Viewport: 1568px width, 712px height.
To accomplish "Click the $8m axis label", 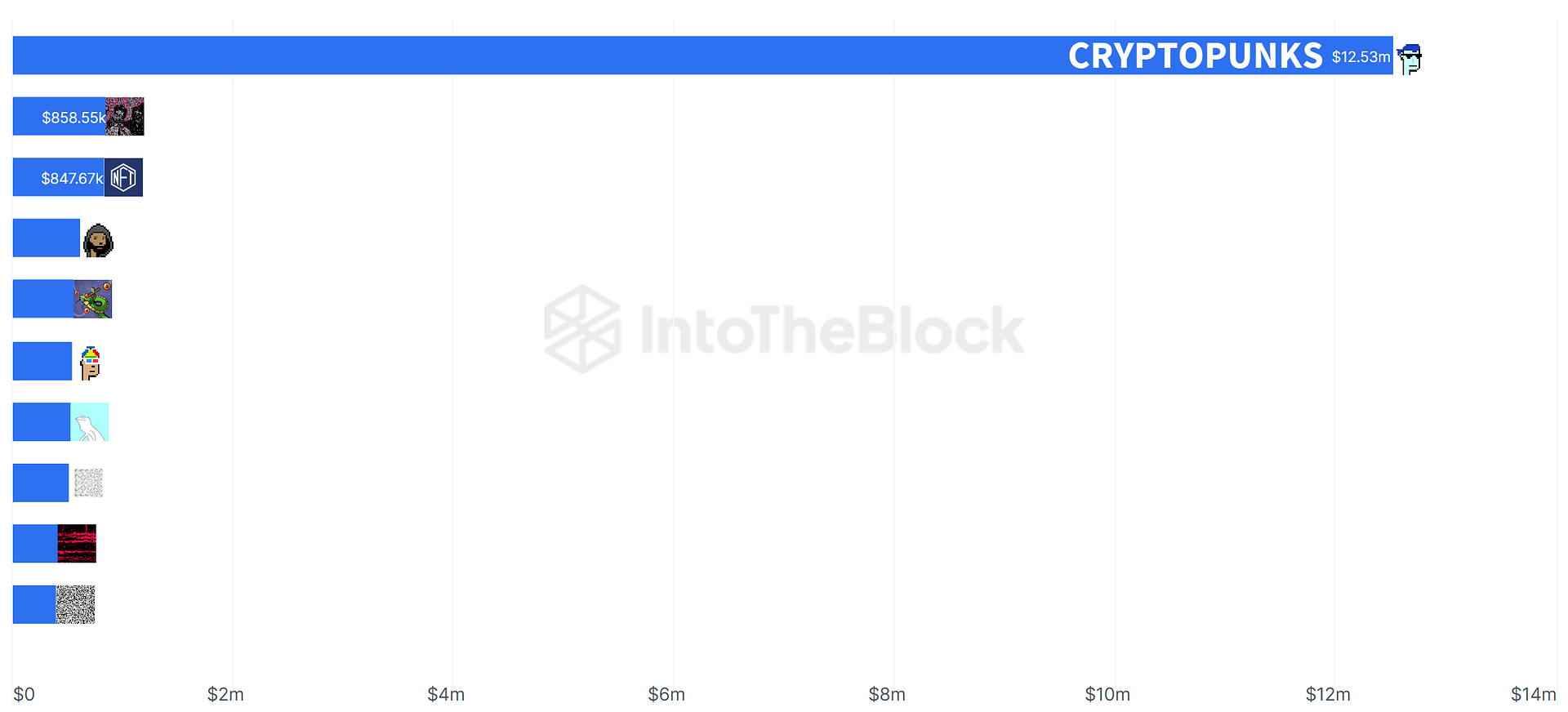I will (x=887, y=694).
